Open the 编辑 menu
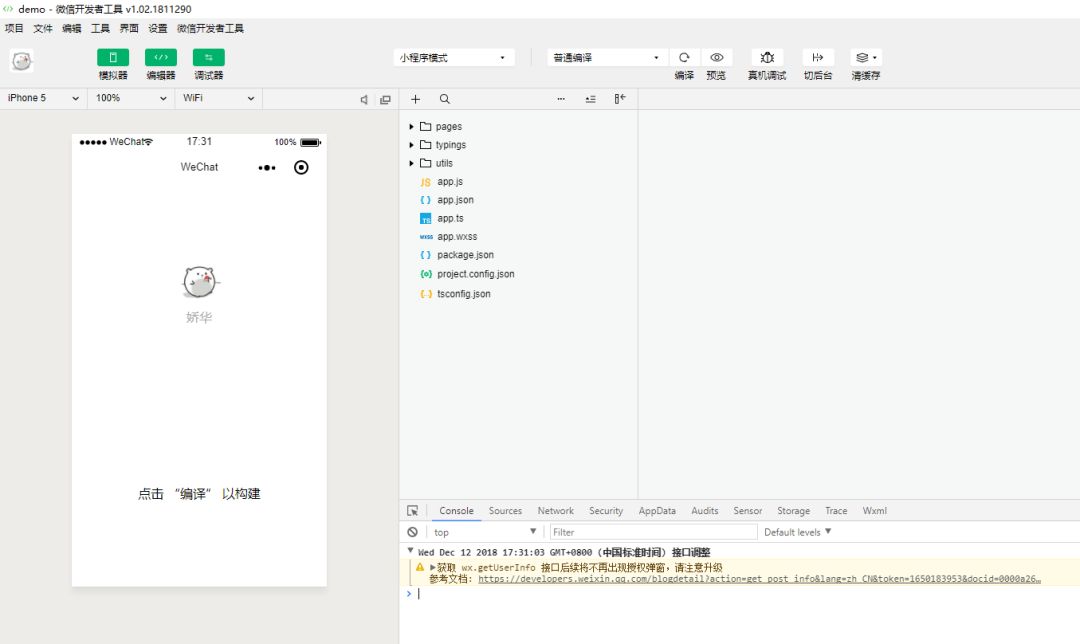Image resolution: width=1080 pixels, height=644 pixels. click(72, 28)
